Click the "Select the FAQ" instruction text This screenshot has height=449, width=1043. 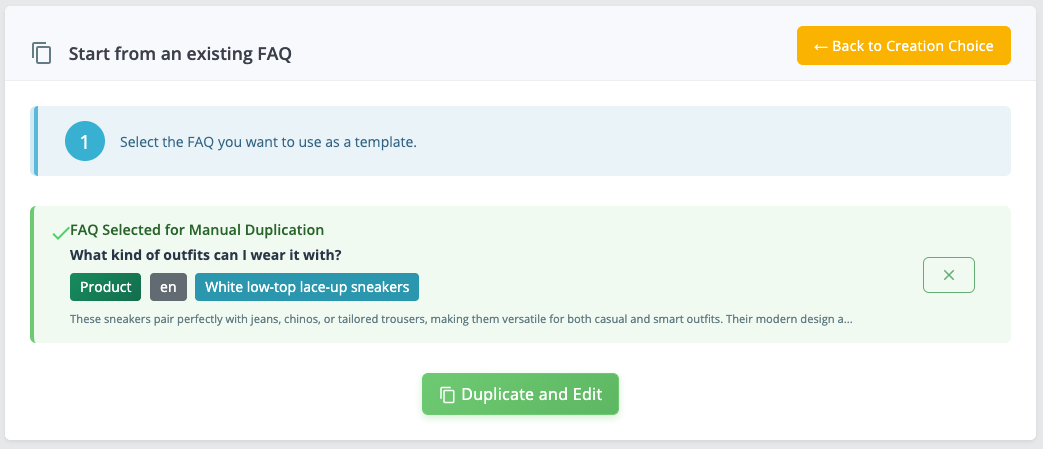268,142
